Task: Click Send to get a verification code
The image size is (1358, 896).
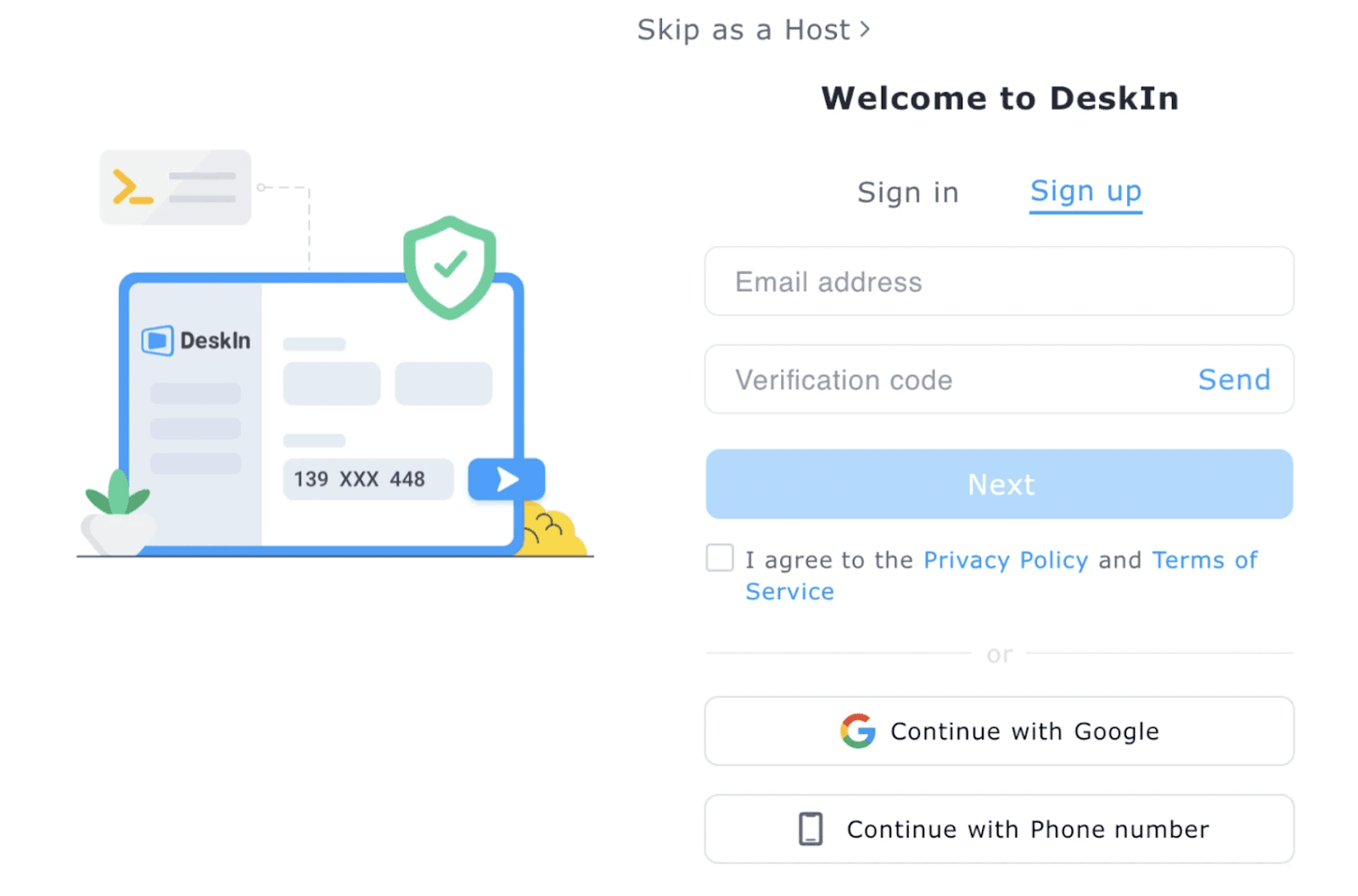Action: [x=1234, y=379]
